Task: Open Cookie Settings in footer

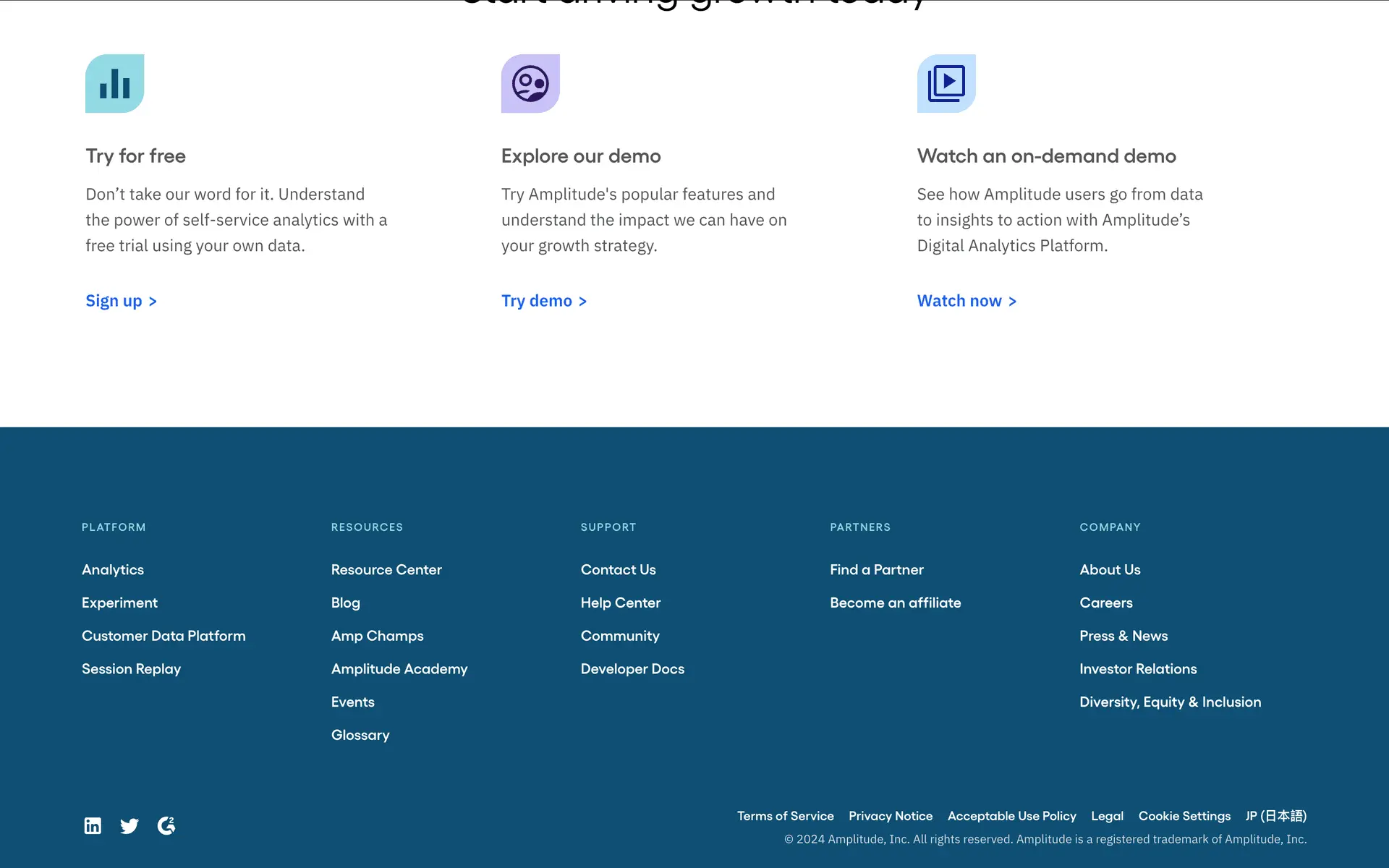Action: 1184,816
